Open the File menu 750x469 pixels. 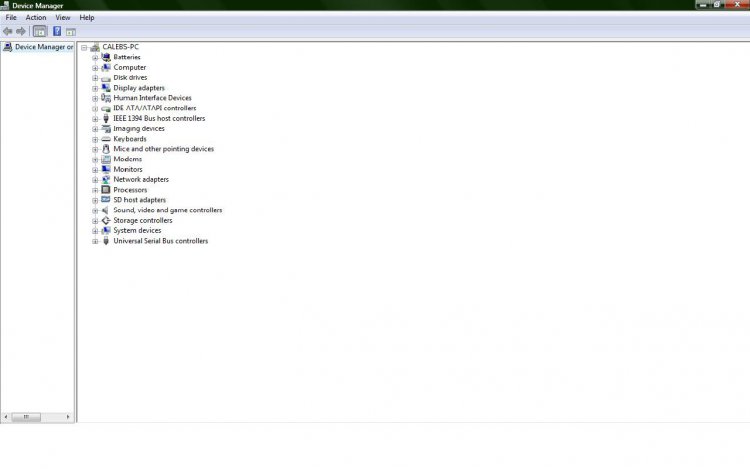(x=11, y=18)
